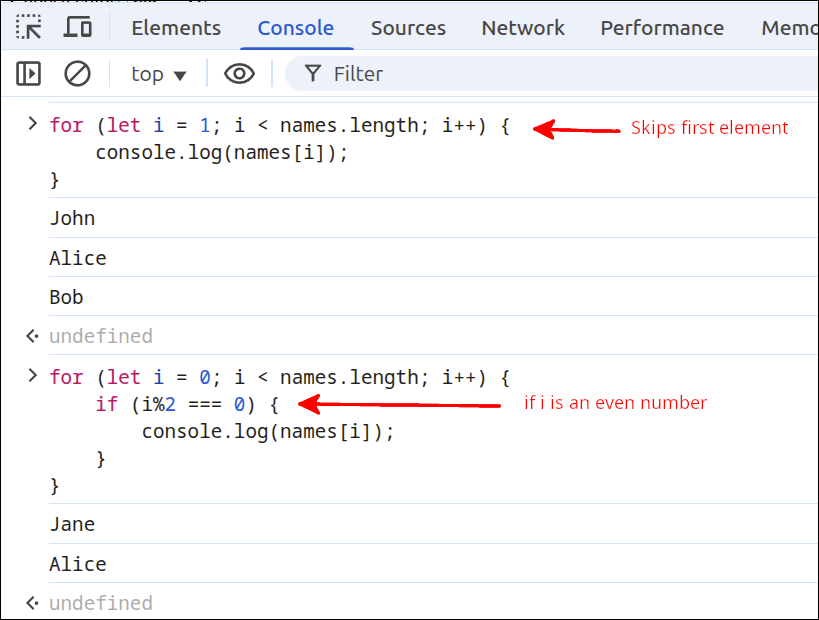Open the Sources tab
The width and height of the screenshot is (819, 620).
click(x=408, y=28)
